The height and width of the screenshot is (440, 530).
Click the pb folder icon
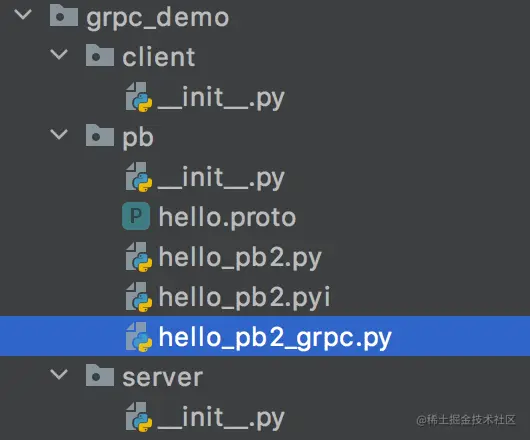[100, 135]
